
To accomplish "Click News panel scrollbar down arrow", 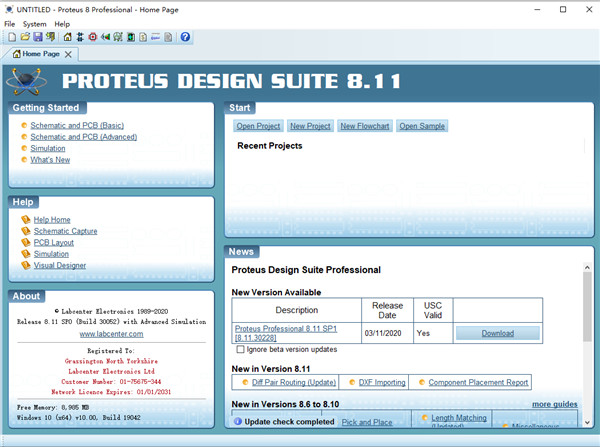I will pos(587,423).
